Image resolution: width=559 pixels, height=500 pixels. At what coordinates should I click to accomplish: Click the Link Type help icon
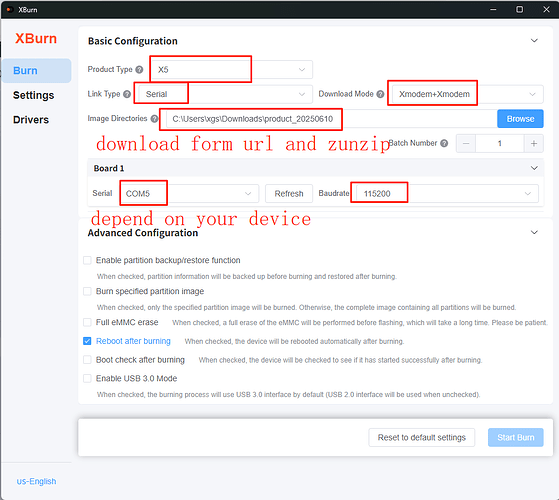(x=127, y=94)
